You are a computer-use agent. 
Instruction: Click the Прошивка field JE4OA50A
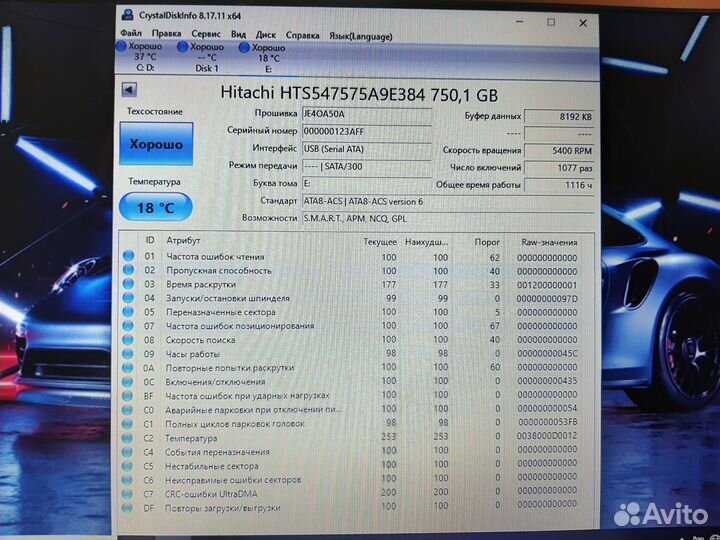pos(366,114)
